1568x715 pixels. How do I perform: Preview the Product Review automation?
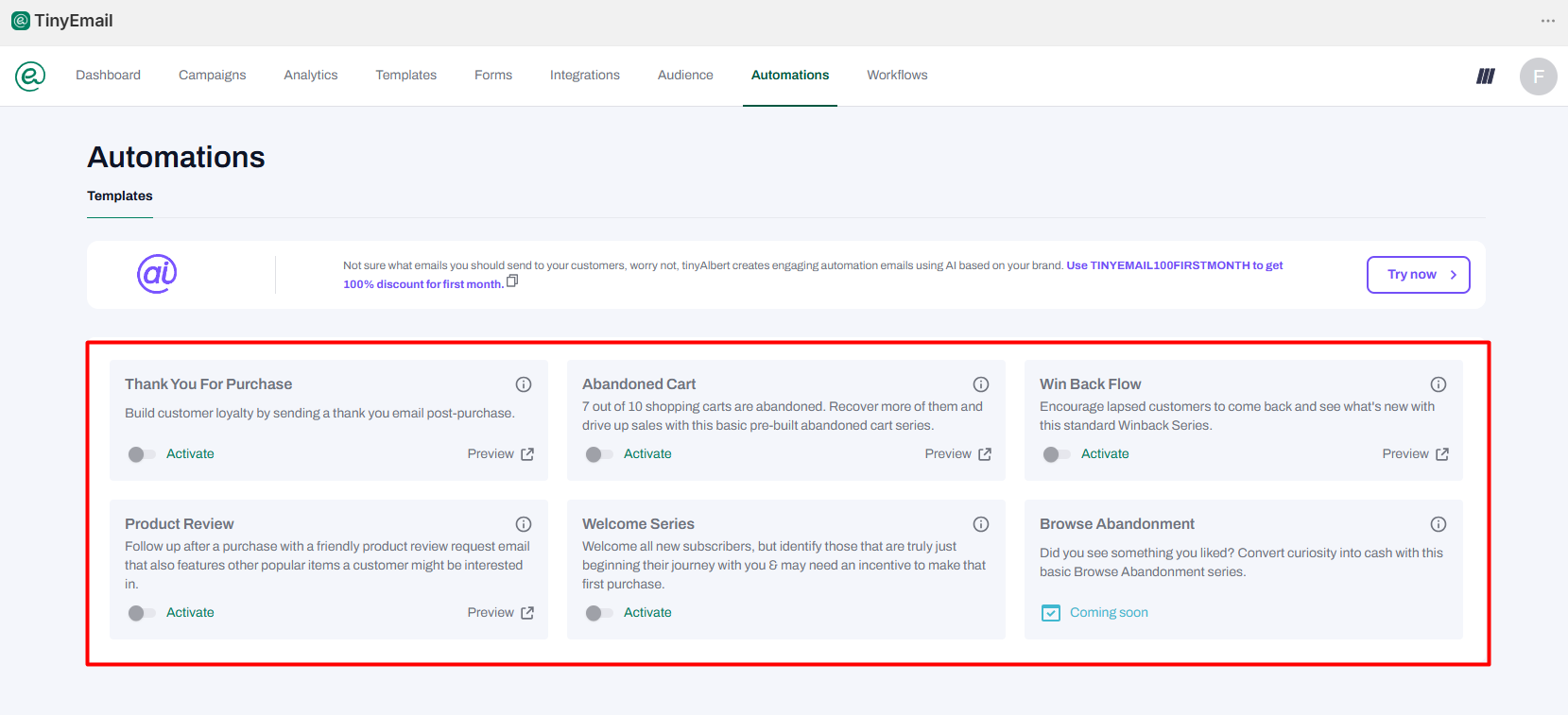pos(501,613)
